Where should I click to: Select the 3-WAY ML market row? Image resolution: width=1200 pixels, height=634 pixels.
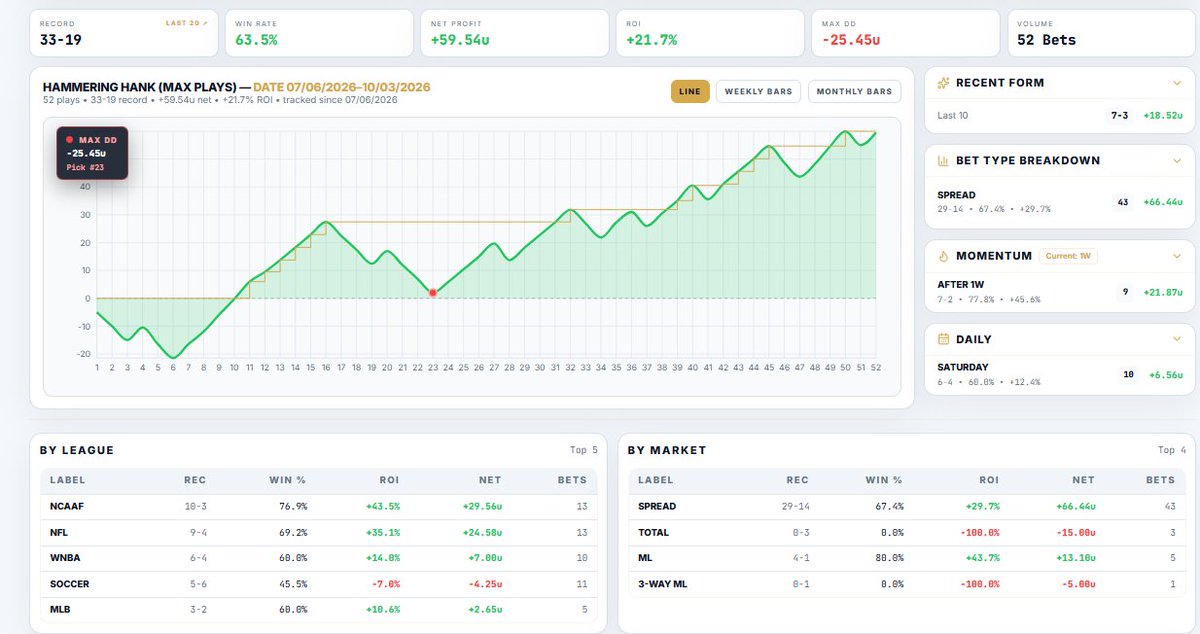pos(906,583)
